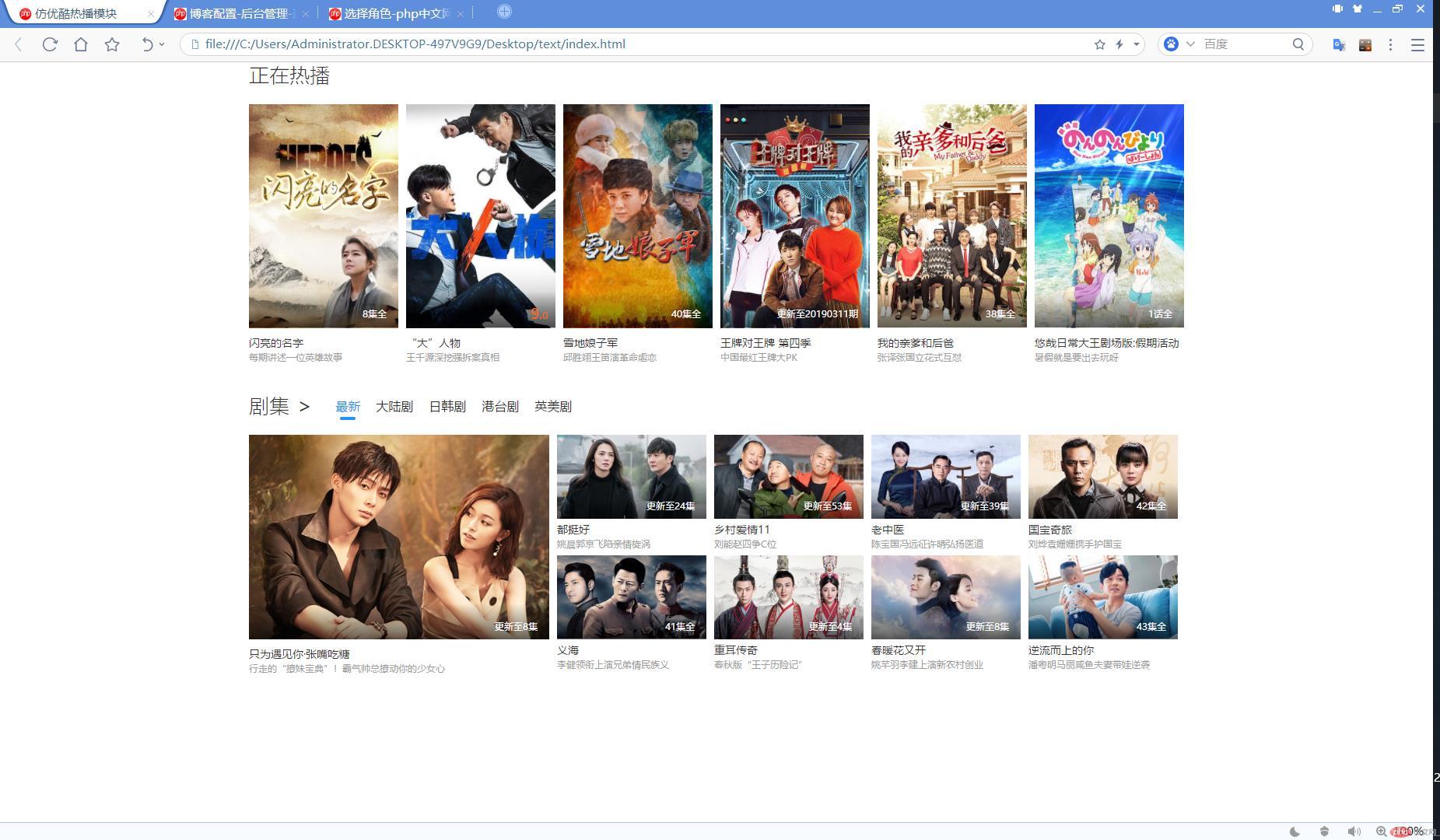The image size is (1440, 840).
Task: Select the 港台剧 category tab
Action: pos(500,407)
